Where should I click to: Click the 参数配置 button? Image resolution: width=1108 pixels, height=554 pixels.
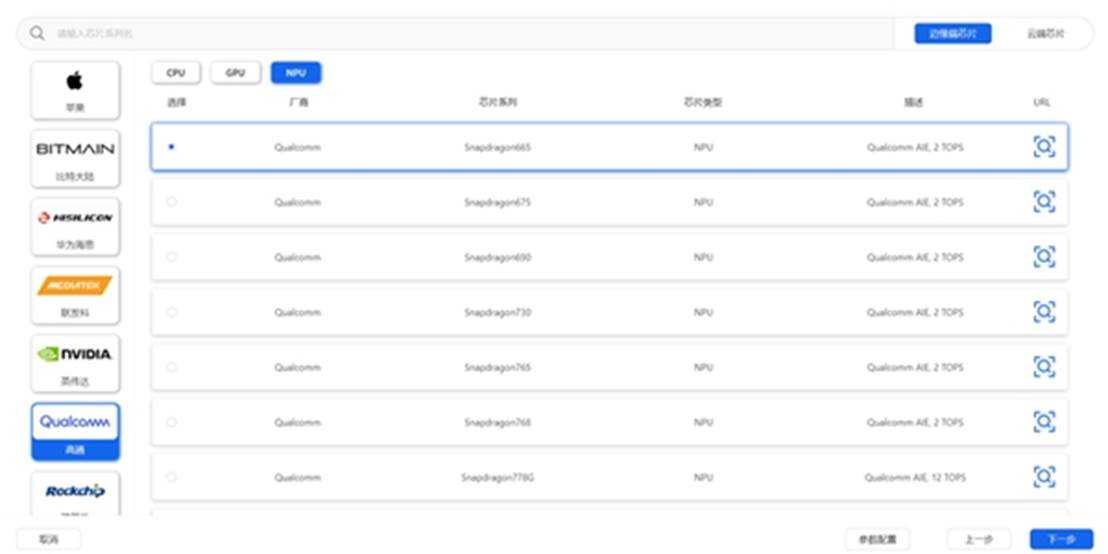(878, 539)
